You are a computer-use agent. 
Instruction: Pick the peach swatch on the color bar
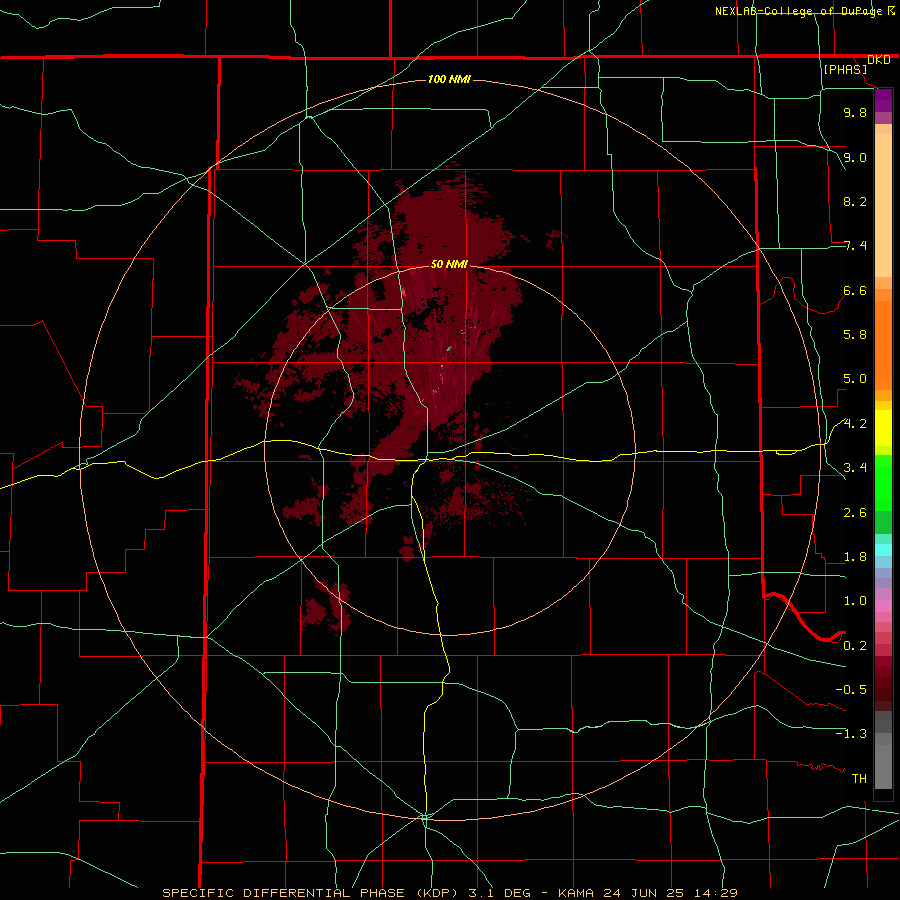883,205
